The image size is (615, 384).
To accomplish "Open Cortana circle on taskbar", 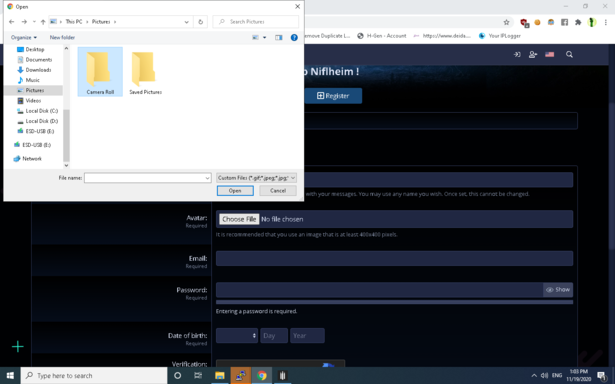I will pyautogui.click(x=178, y=376).
